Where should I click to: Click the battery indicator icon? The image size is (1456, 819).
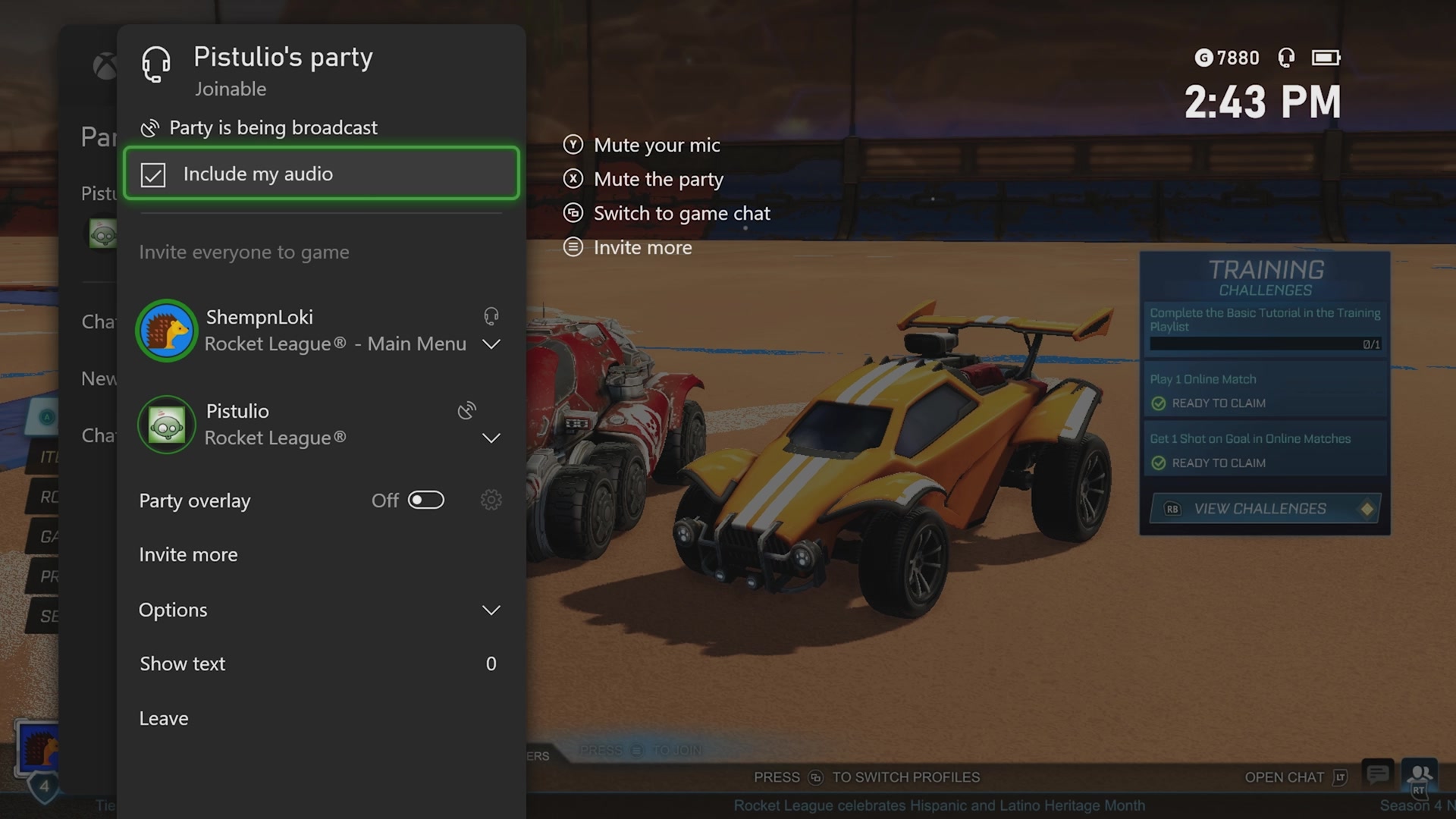pyautogui.click(x=1326, y=57)
